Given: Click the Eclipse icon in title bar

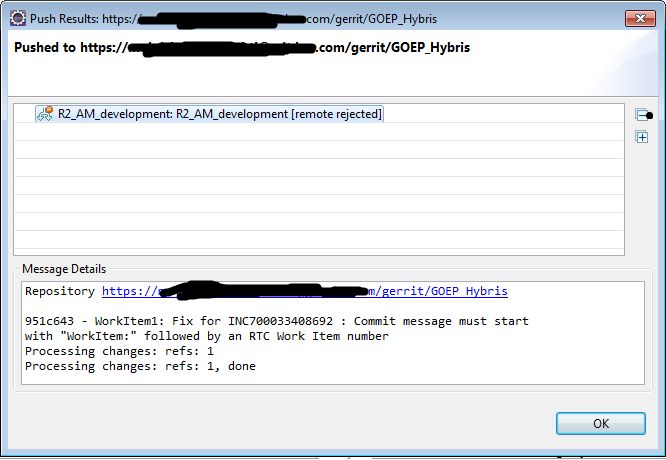Looking at the screenshot, I should [x=18, y=19].
